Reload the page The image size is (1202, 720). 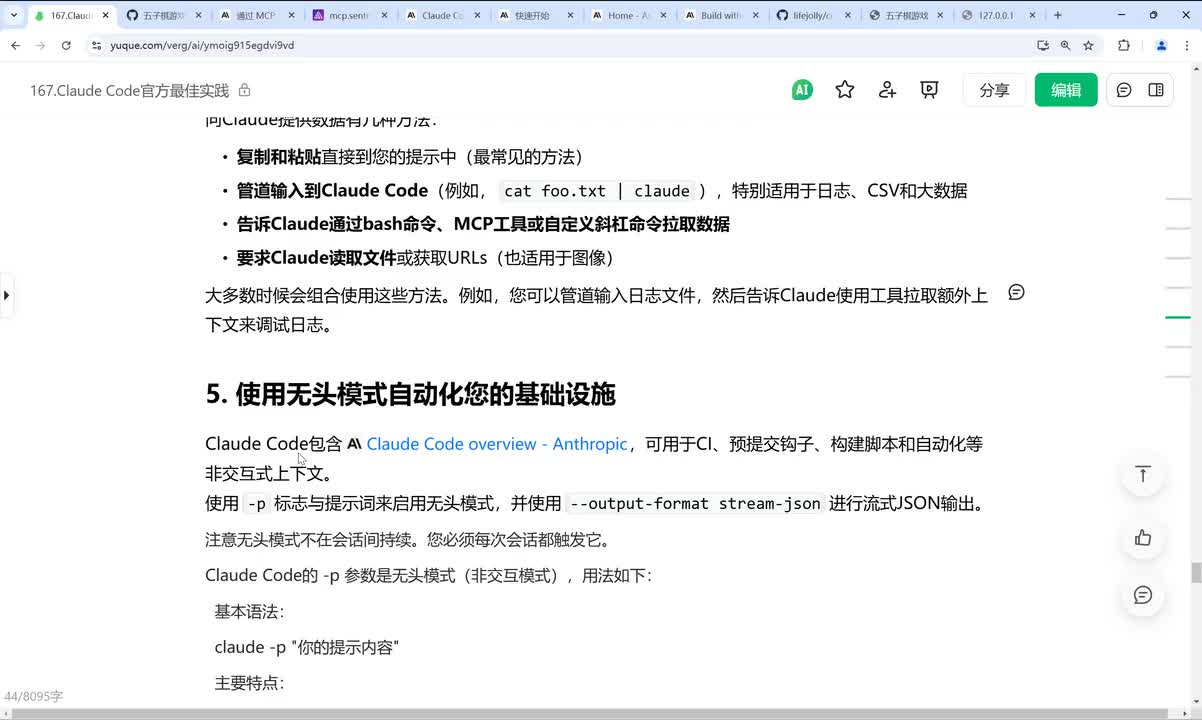[66, 45]
